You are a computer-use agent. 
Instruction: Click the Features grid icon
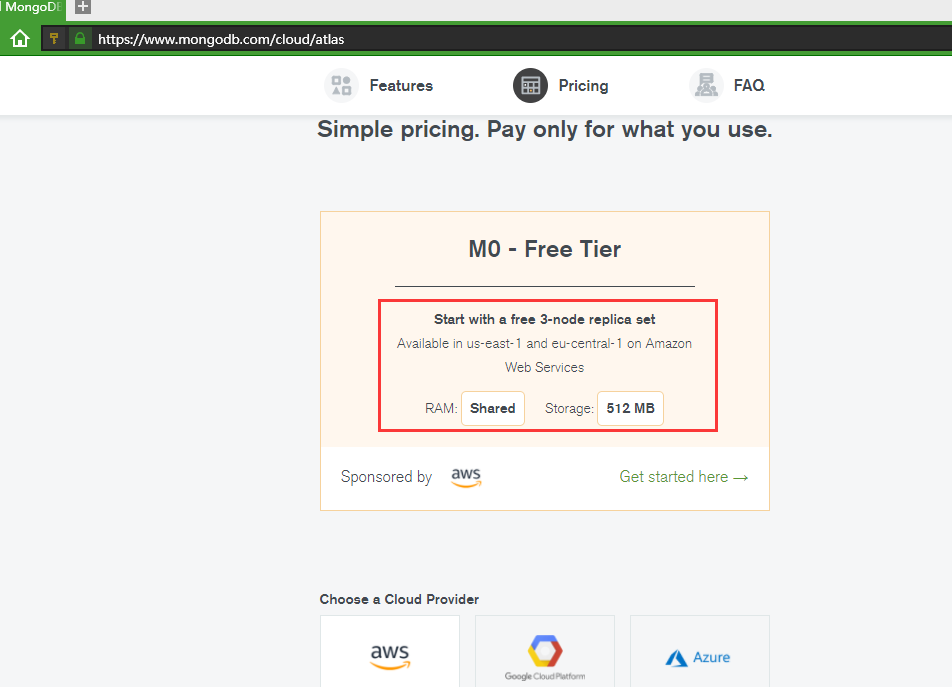click(x=342, y=86)
